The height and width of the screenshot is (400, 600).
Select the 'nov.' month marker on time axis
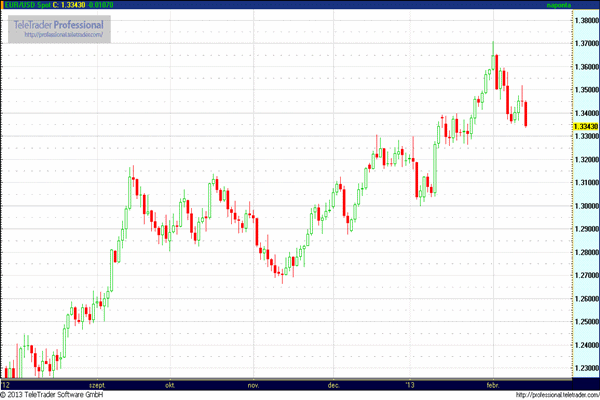(x=253, y=383)
